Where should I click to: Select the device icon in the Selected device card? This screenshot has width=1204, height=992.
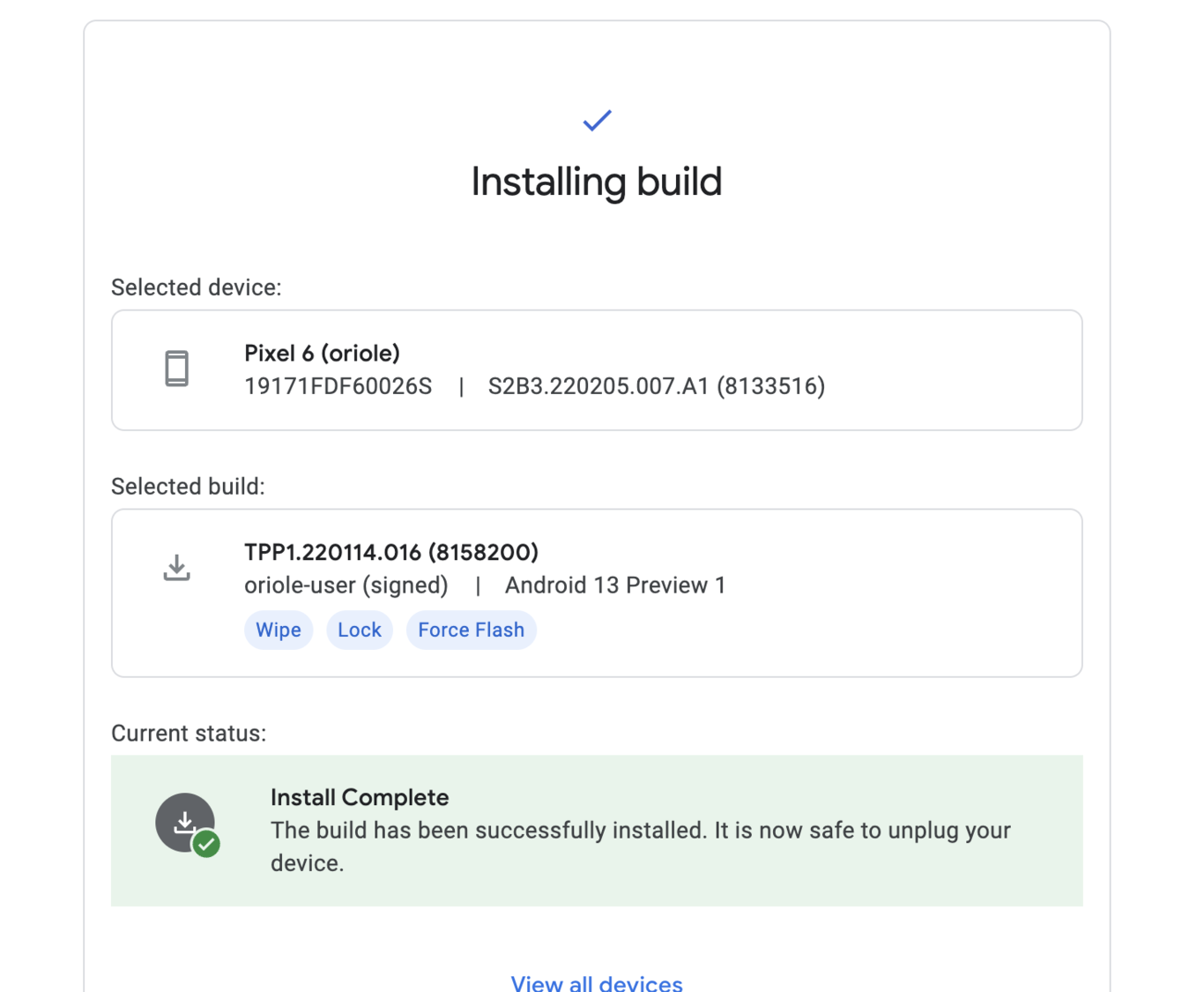tap(177, 369)
